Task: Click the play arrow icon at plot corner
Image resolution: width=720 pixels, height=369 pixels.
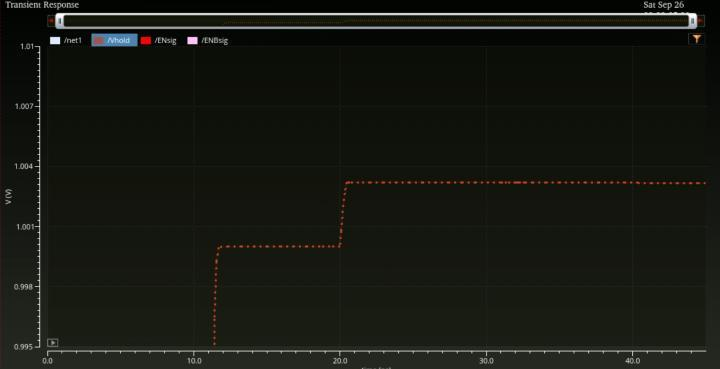Action: click(x=53, y=342)
